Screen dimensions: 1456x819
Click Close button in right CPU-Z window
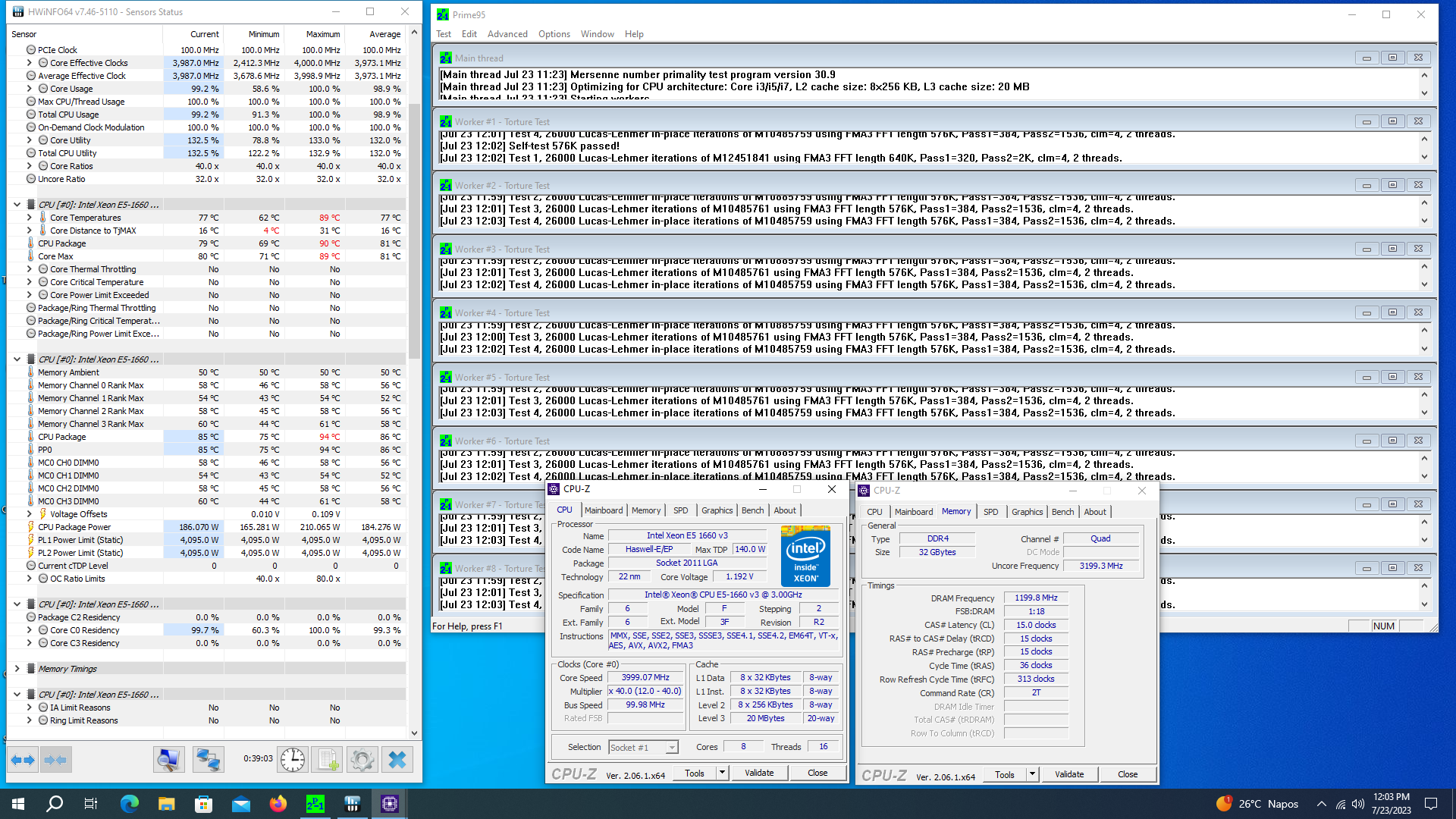point(1128,774)
